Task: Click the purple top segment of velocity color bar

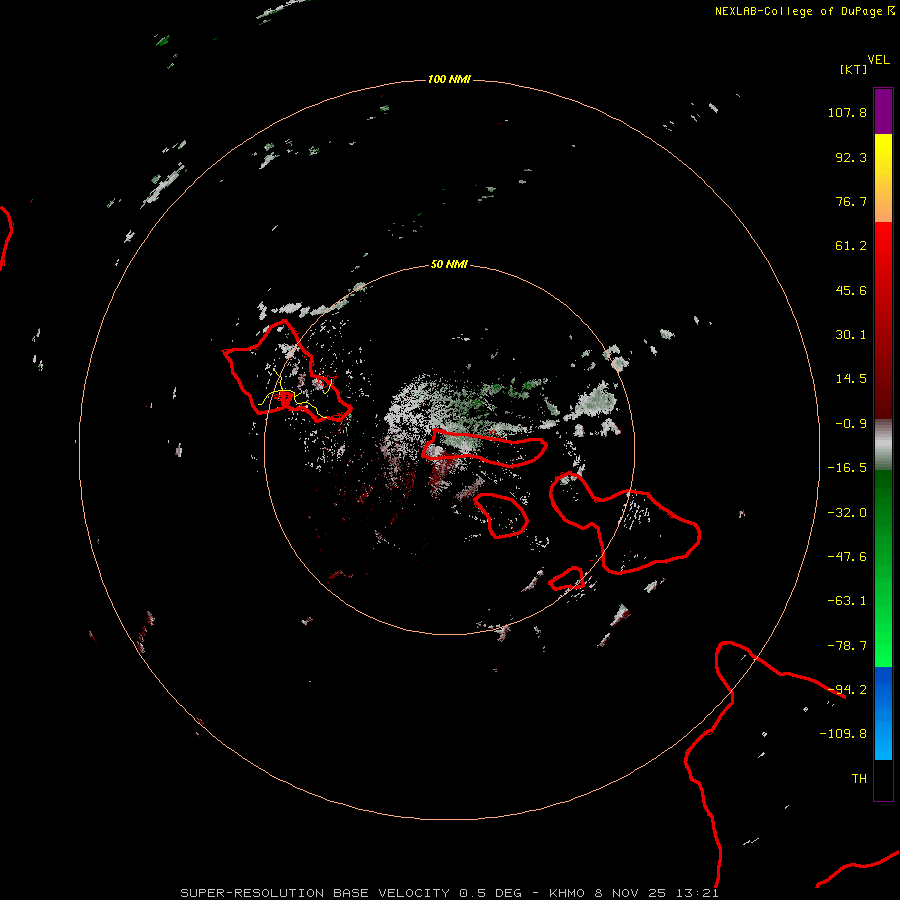Action: pyautogui.click(x=883, y=111)
